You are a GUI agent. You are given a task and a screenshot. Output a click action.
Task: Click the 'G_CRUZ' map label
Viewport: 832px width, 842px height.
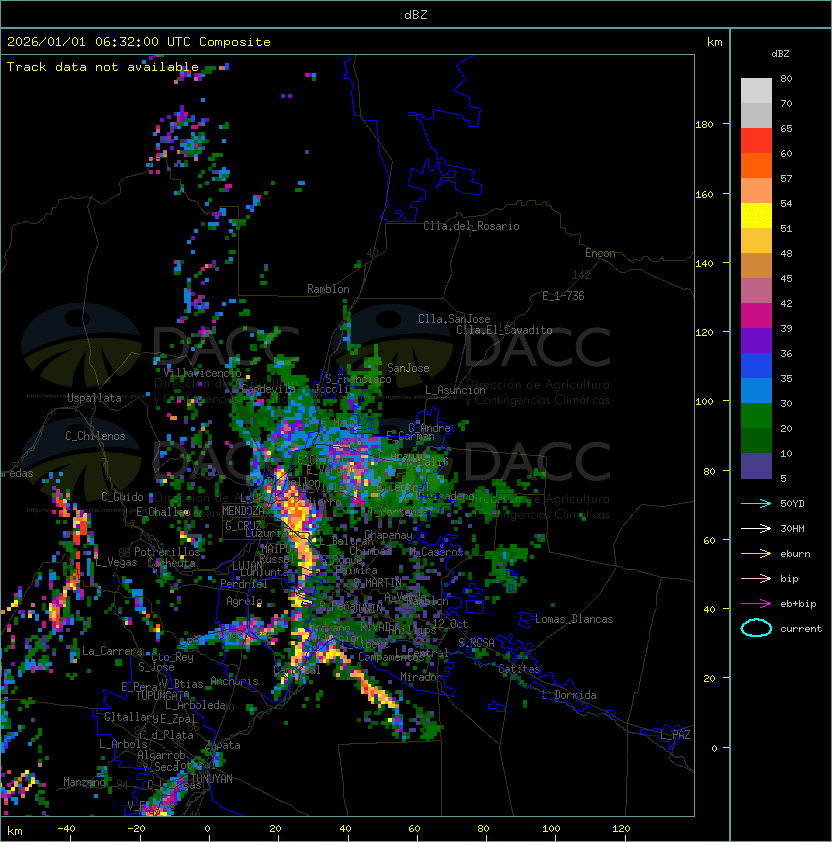(243, 525)
